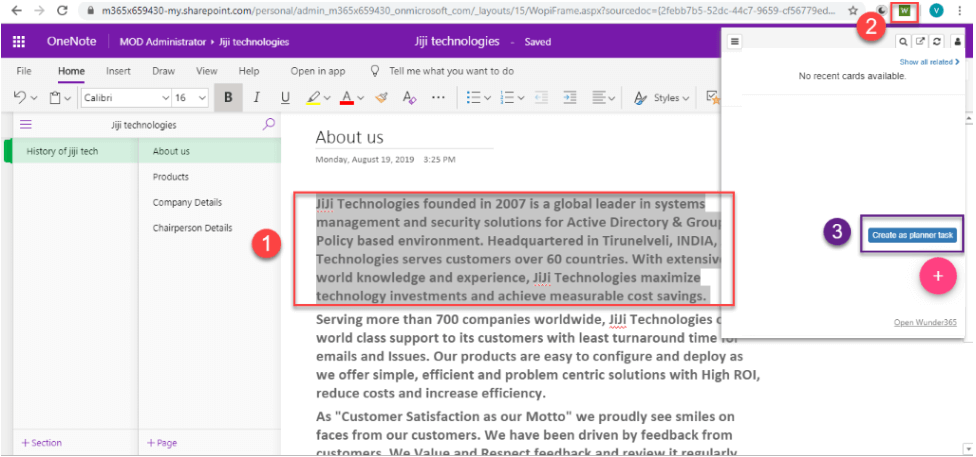976x457 pixels.
Task: Toggle Italic formatting
Action: [256, 98]
